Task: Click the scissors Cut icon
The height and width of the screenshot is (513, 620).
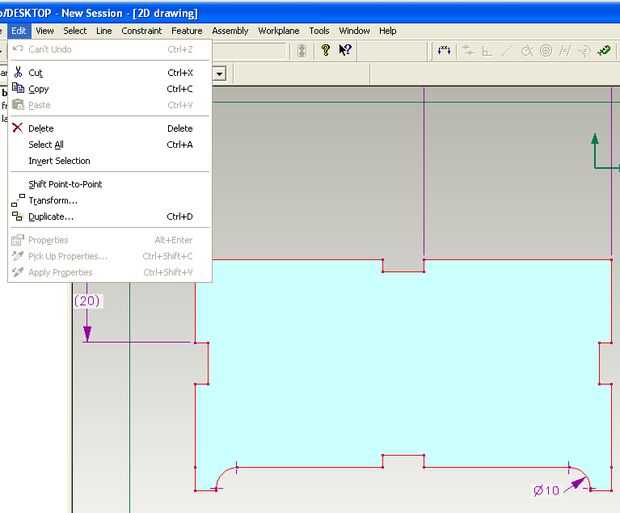Action: pos(18,72)
